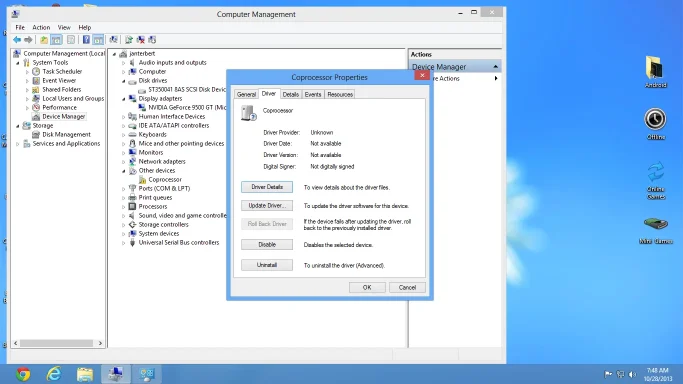Screen dimensions: 683x384
Task: Collapse the Storage node in the left tree
Action: click(x=18, y=126)
